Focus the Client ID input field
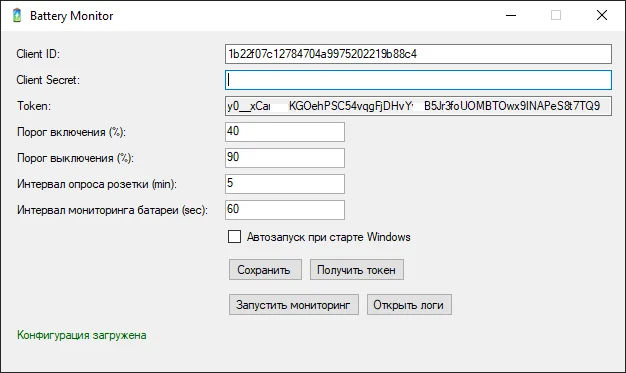 (x=418, y=54)
